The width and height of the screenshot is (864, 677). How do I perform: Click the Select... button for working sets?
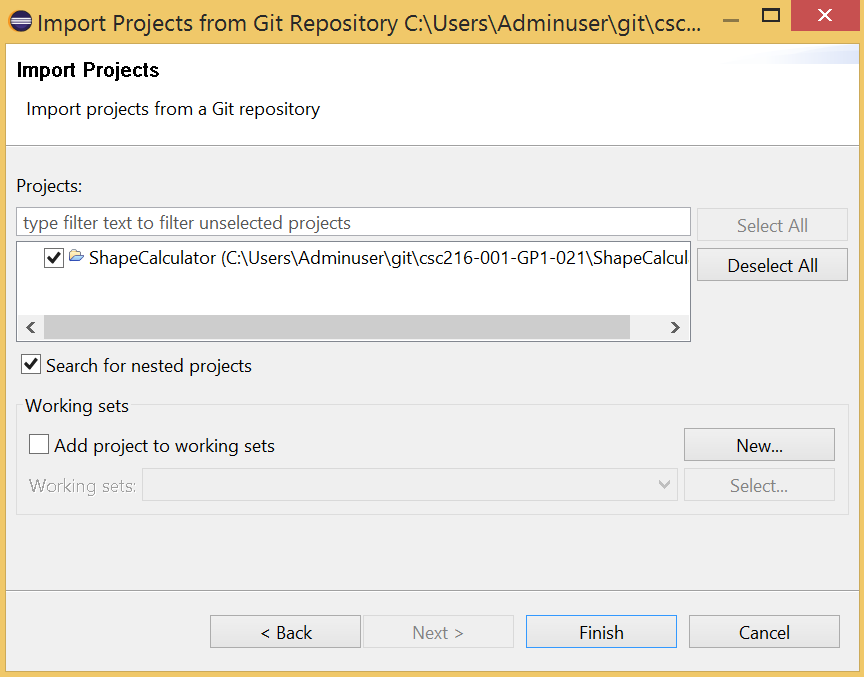759,485
